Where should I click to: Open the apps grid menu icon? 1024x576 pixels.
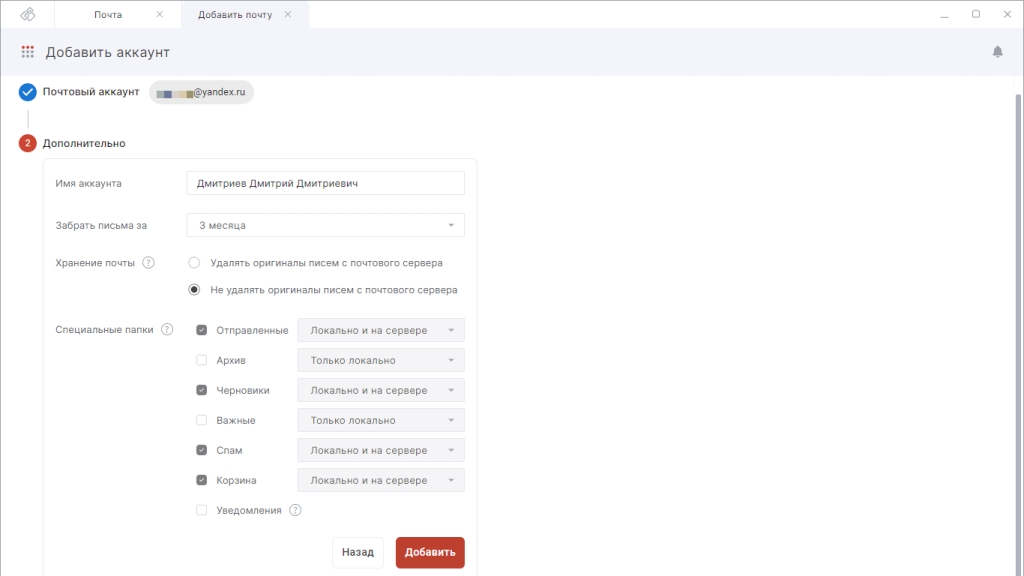click(28, 52)
